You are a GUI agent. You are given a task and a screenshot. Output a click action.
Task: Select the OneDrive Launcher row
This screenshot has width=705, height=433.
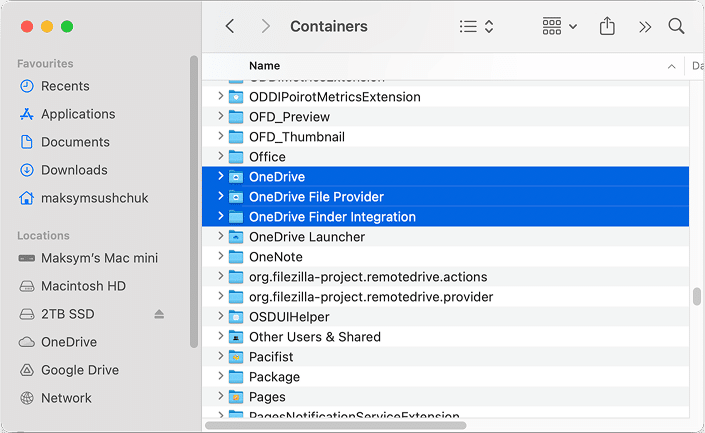(x=445, y=237)
